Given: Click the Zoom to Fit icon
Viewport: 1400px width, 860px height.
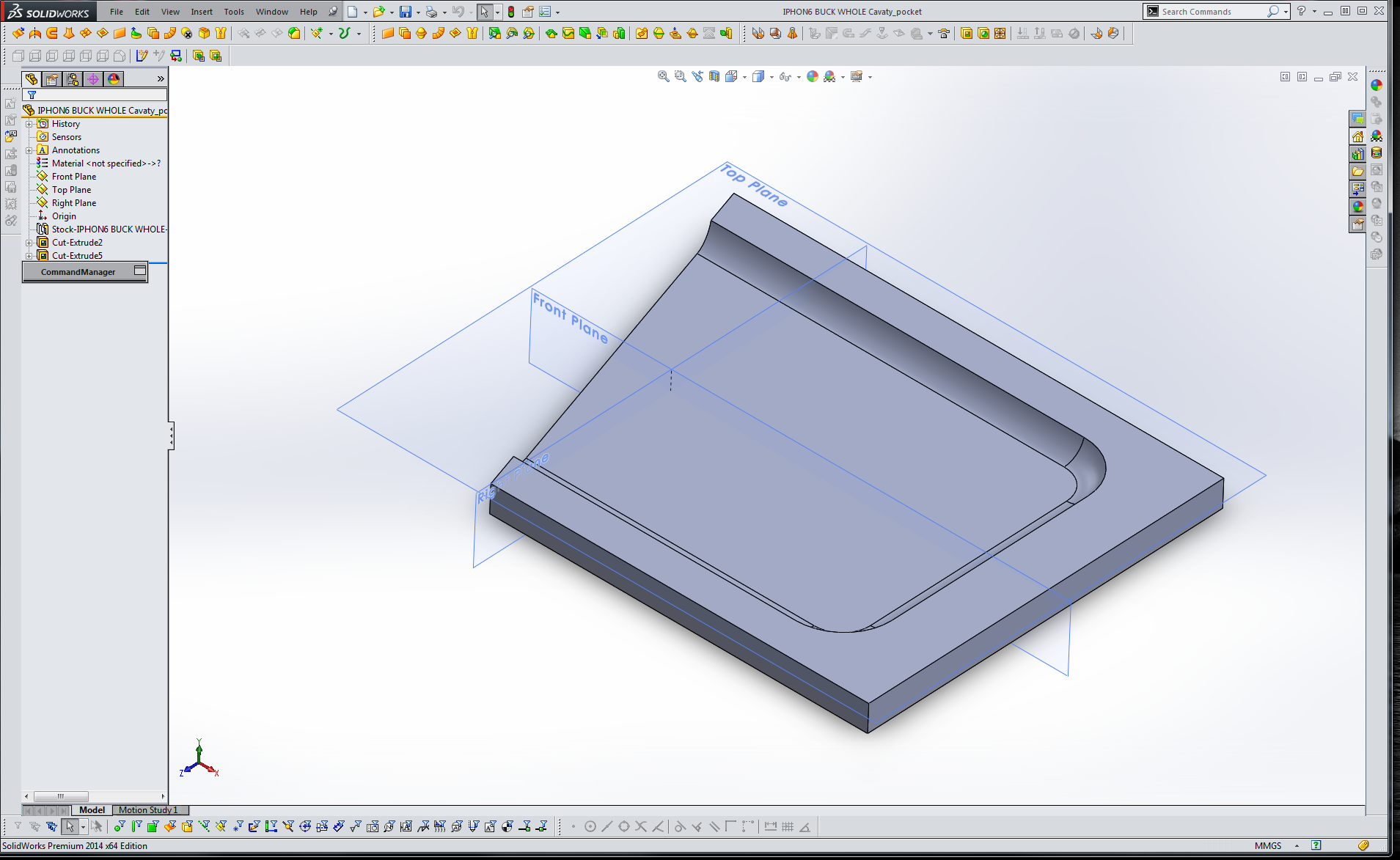Looking at the screenshot, I should [x=664, y=76].
